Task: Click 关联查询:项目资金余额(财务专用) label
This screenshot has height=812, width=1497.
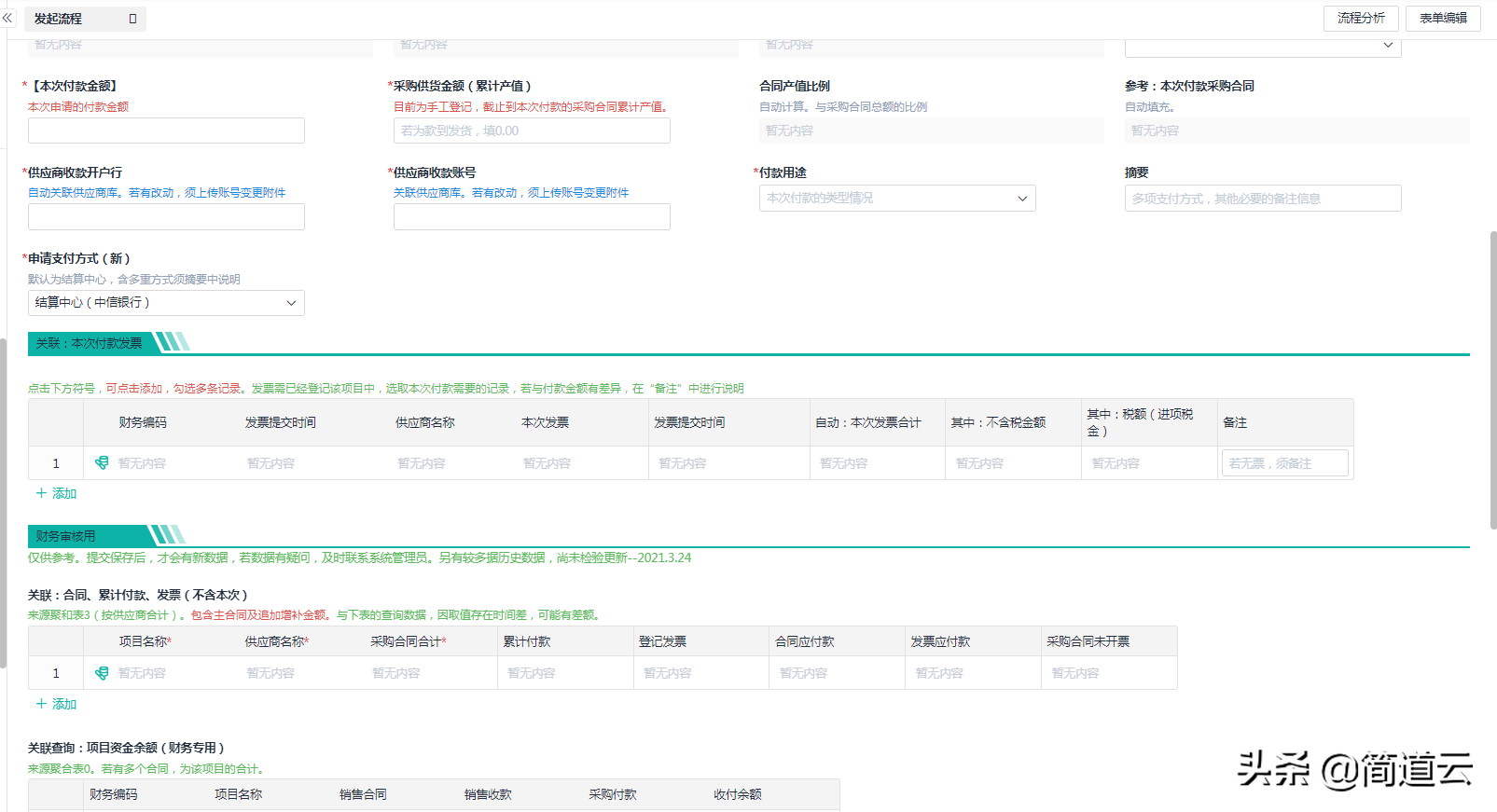Action: 126,748
